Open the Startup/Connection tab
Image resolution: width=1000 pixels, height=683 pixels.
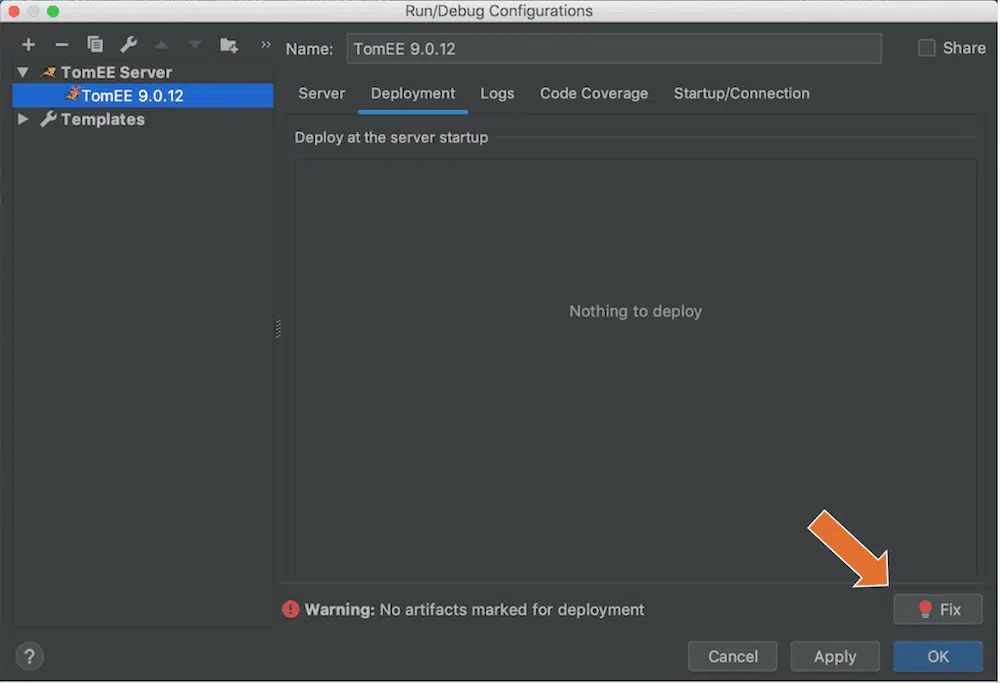[741, 93]
